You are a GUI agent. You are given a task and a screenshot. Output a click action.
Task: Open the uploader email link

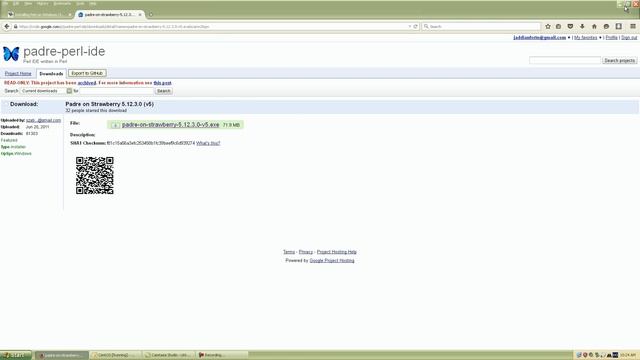(x=43, y=120)
